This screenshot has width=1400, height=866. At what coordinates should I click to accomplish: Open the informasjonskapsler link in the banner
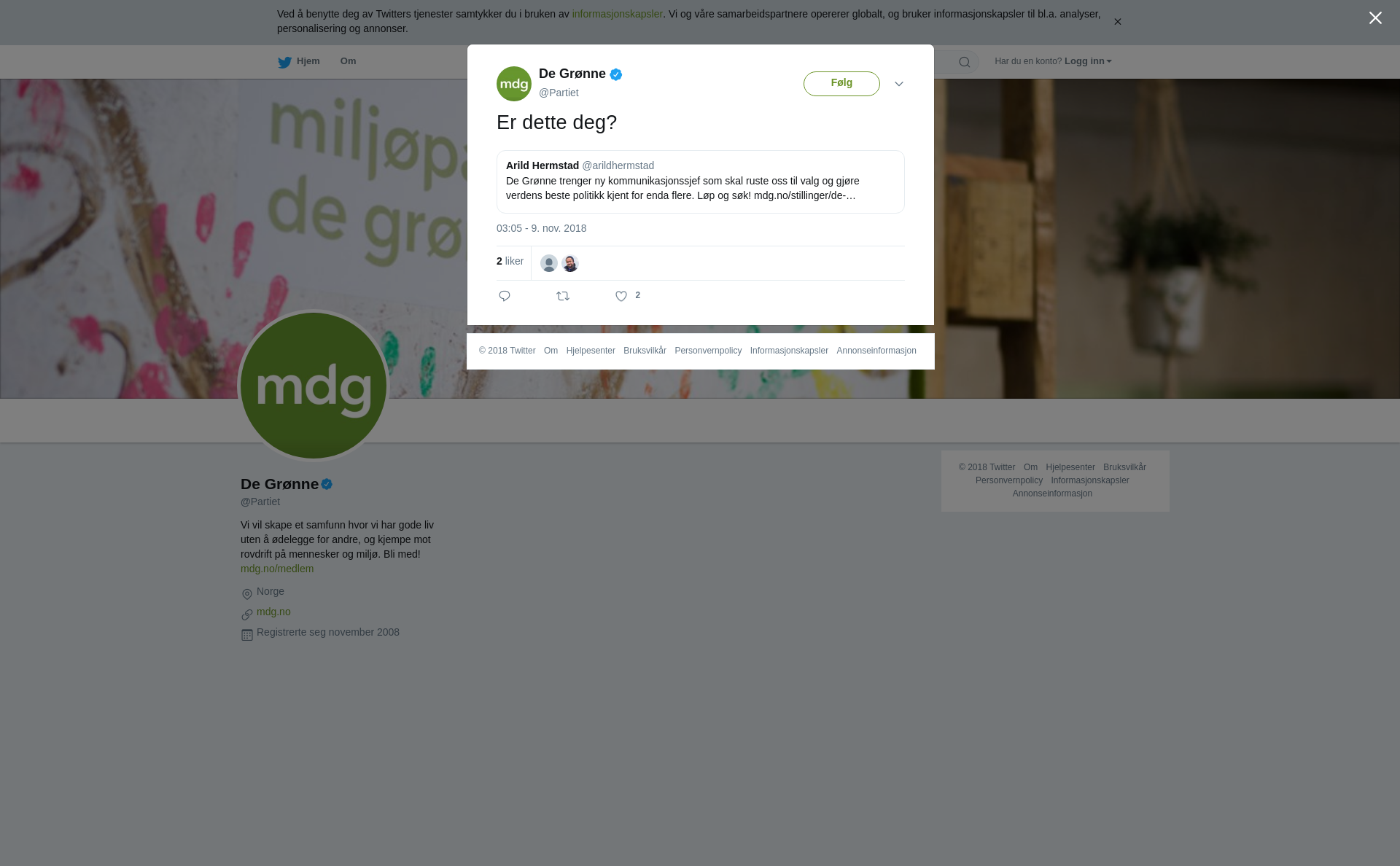point(617,14)
